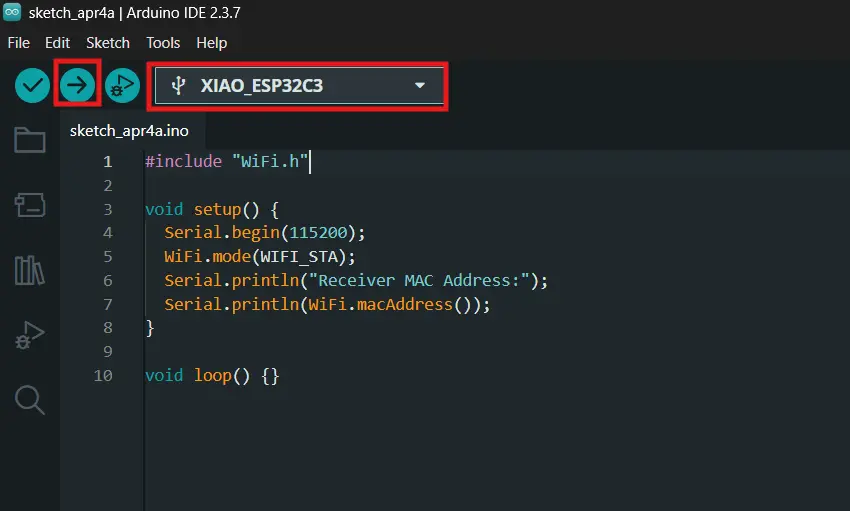Open the XIAO_ESP32C3 board selector
Image resolution: width=850 pixels, height=511 pixels.
pyautogui.click(x=299, y=86)
